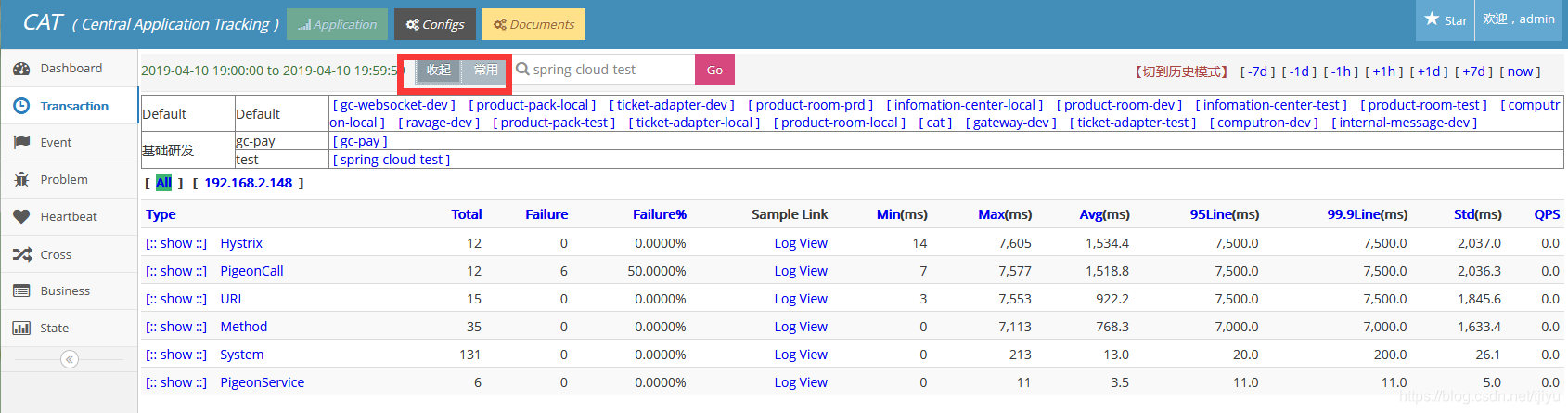Select the cat domain link

[935, 123]
